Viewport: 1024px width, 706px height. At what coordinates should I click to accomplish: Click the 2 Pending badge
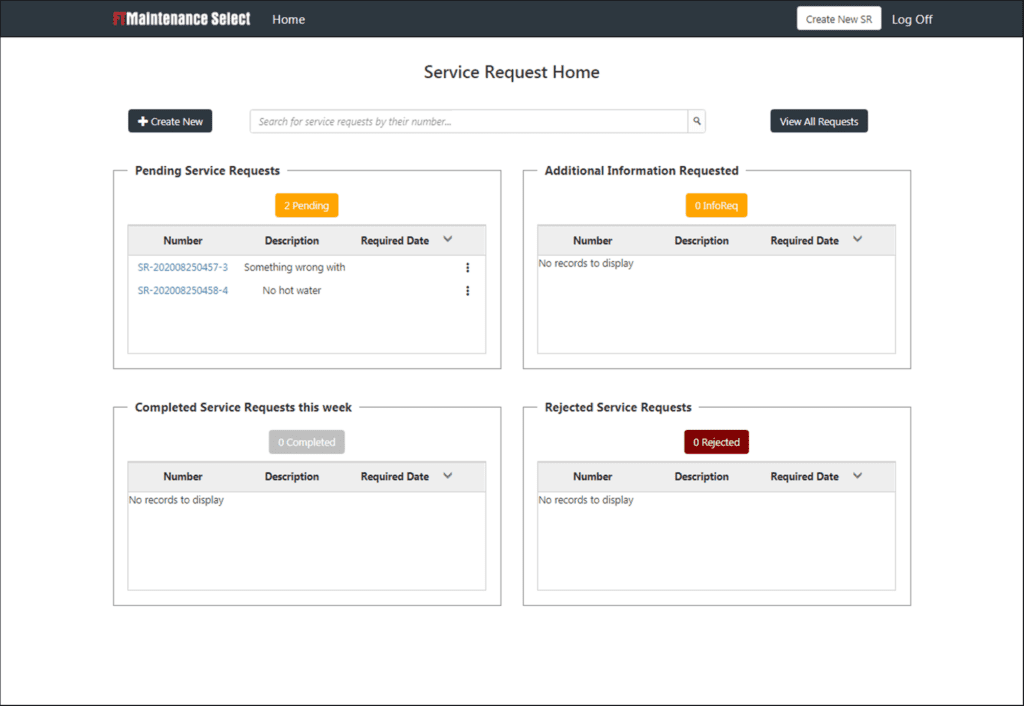(306, 205)
